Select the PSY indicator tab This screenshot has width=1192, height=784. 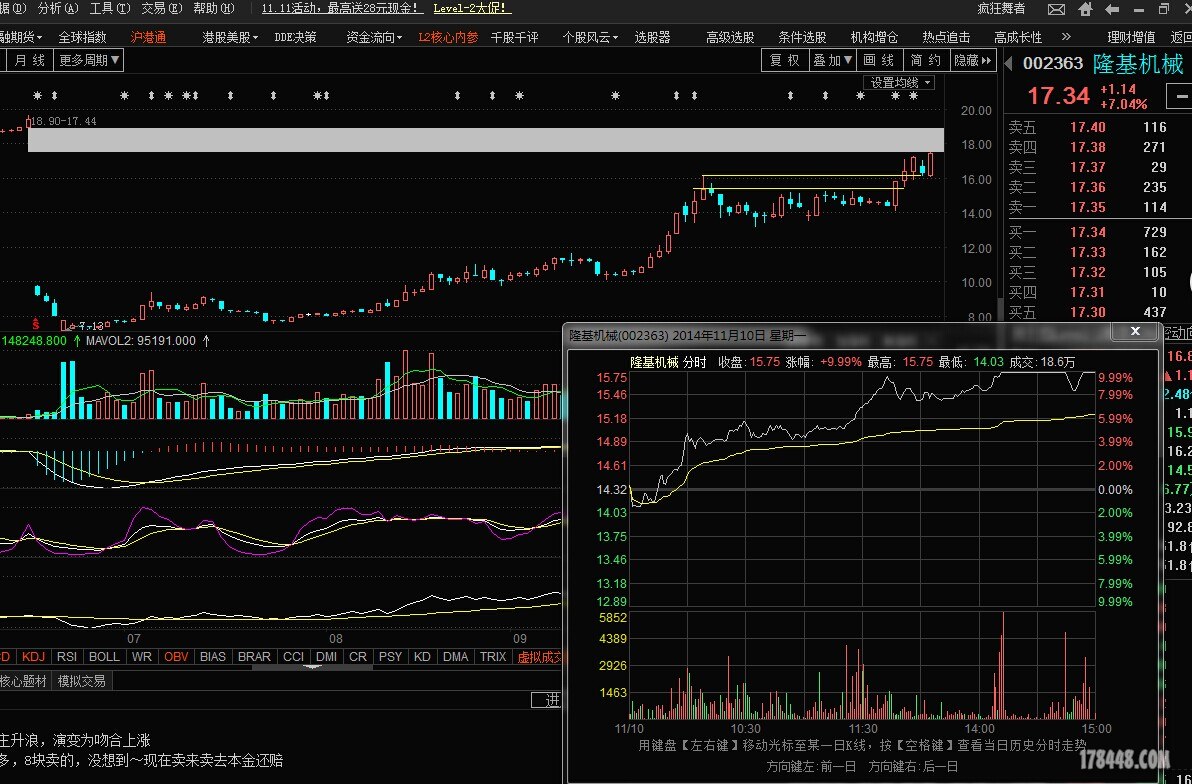pyautogui.click(x=390, y=656)
